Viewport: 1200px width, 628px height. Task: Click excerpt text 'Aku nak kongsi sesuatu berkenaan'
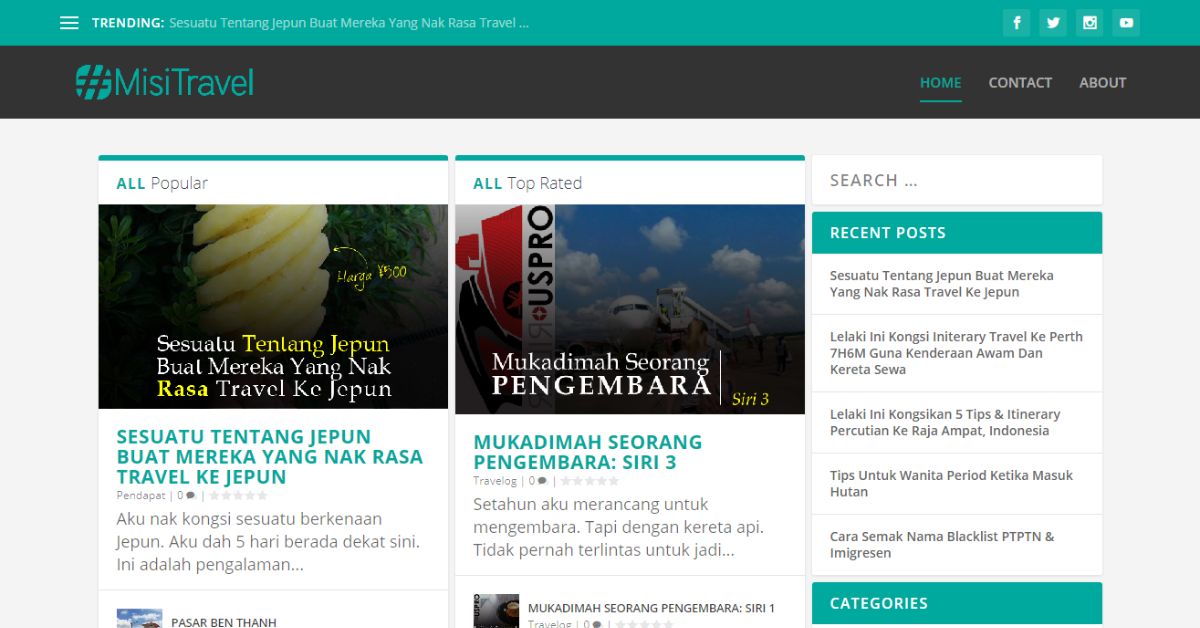(x=249, y=519)
